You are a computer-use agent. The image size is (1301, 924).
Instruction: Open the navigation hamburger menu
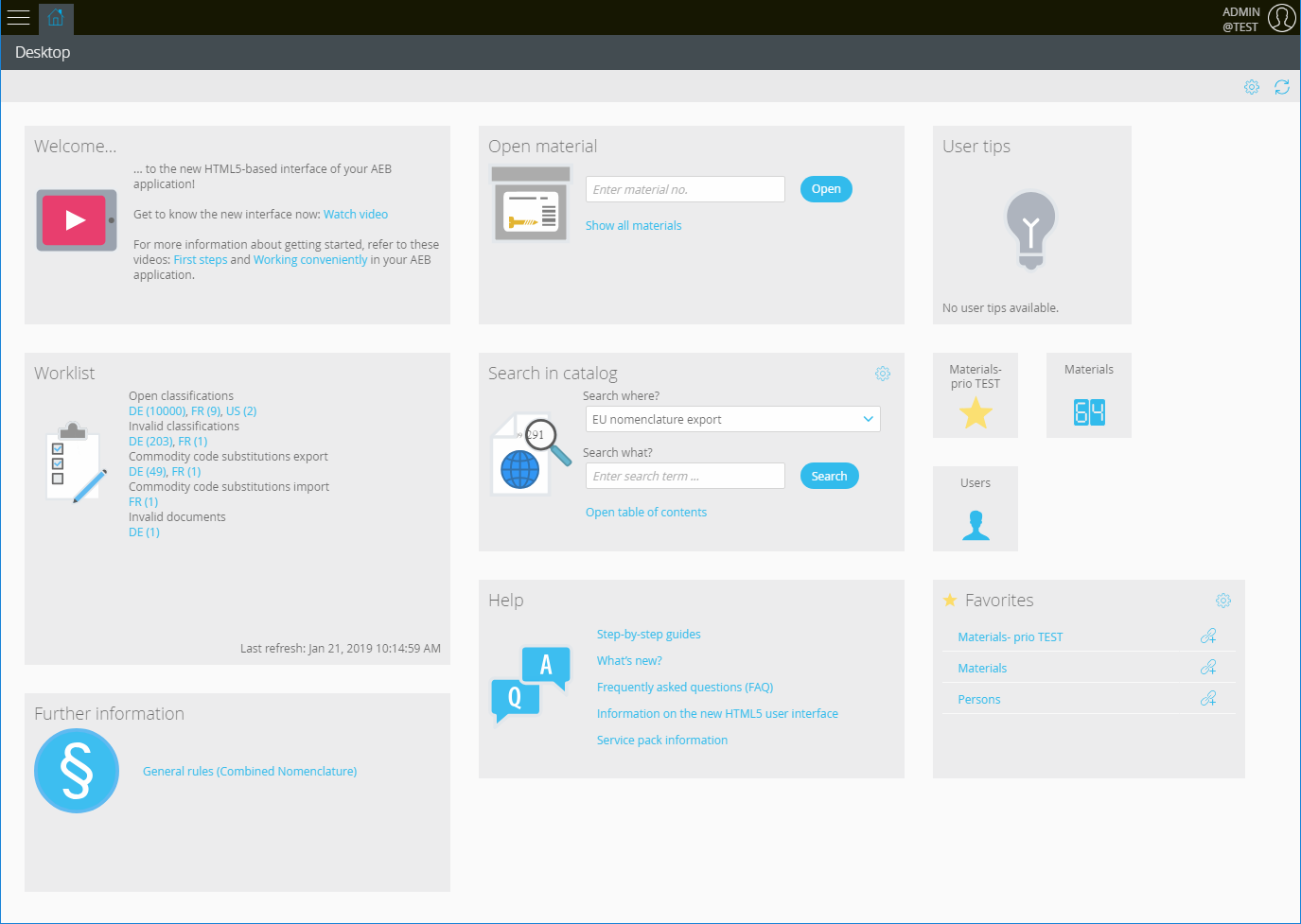point(19,18)
